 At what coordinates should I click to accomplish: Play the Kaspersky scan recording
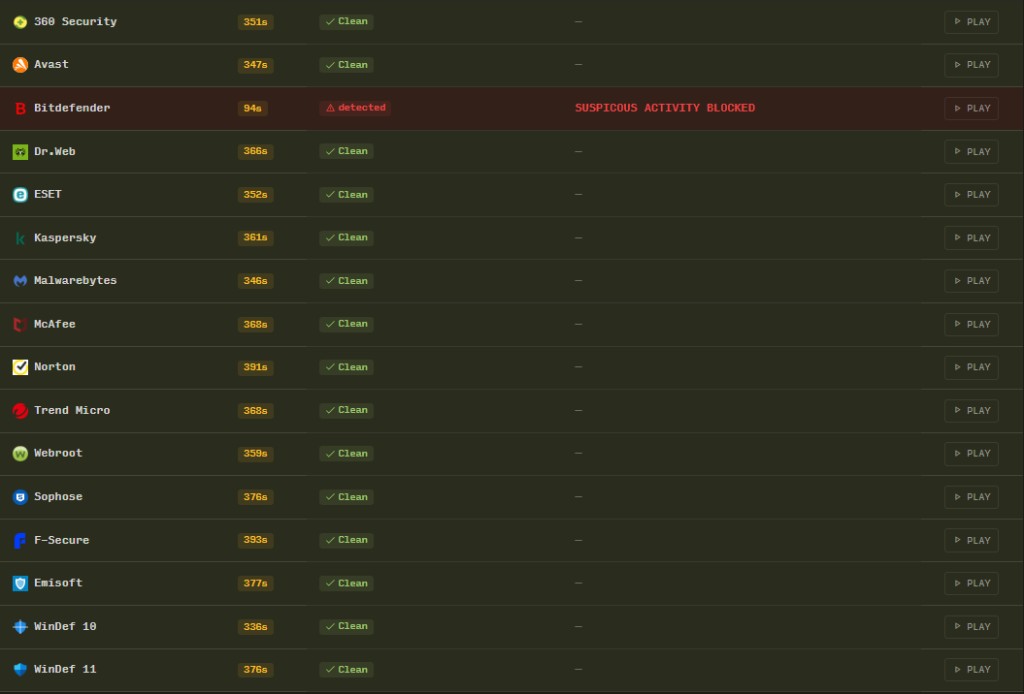click(971, 238)
